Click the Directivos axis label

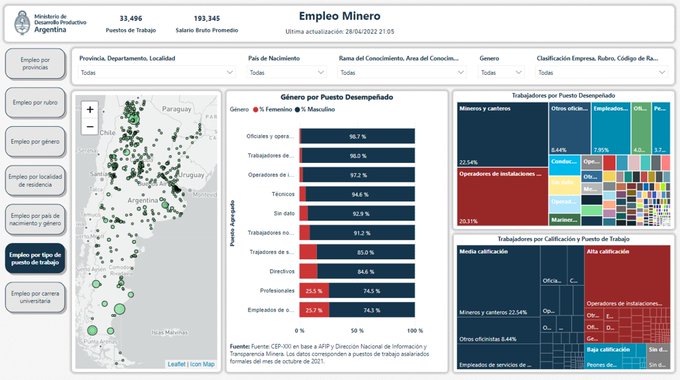[x=282, y=271]
